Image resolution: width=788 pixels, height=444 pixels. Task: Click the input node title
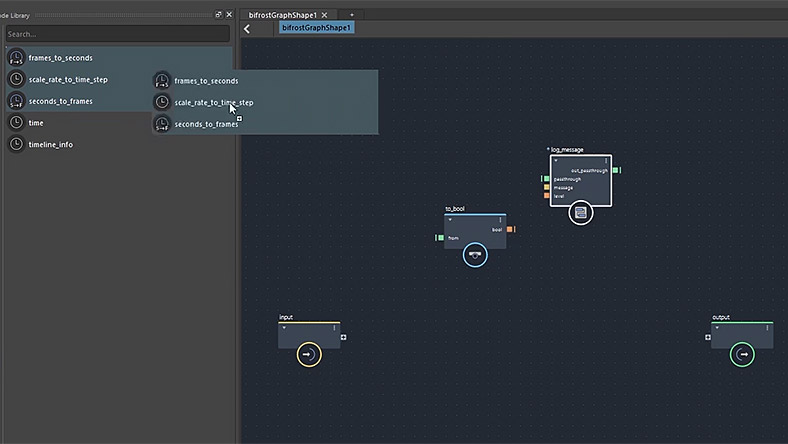[286, 317]
